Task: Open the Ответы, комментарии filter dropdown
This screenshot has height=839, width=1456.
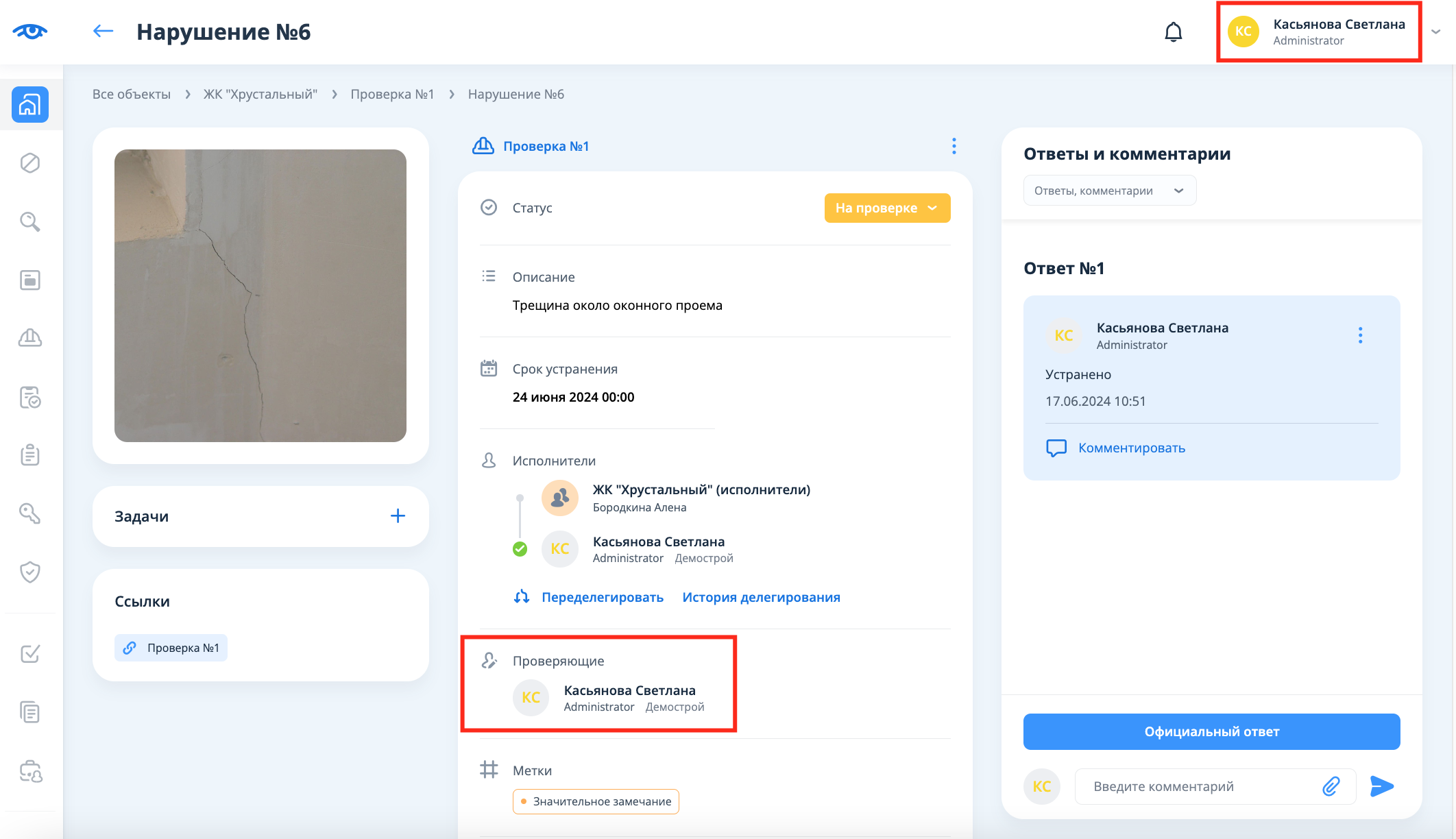Action: tap(1109, 191)
